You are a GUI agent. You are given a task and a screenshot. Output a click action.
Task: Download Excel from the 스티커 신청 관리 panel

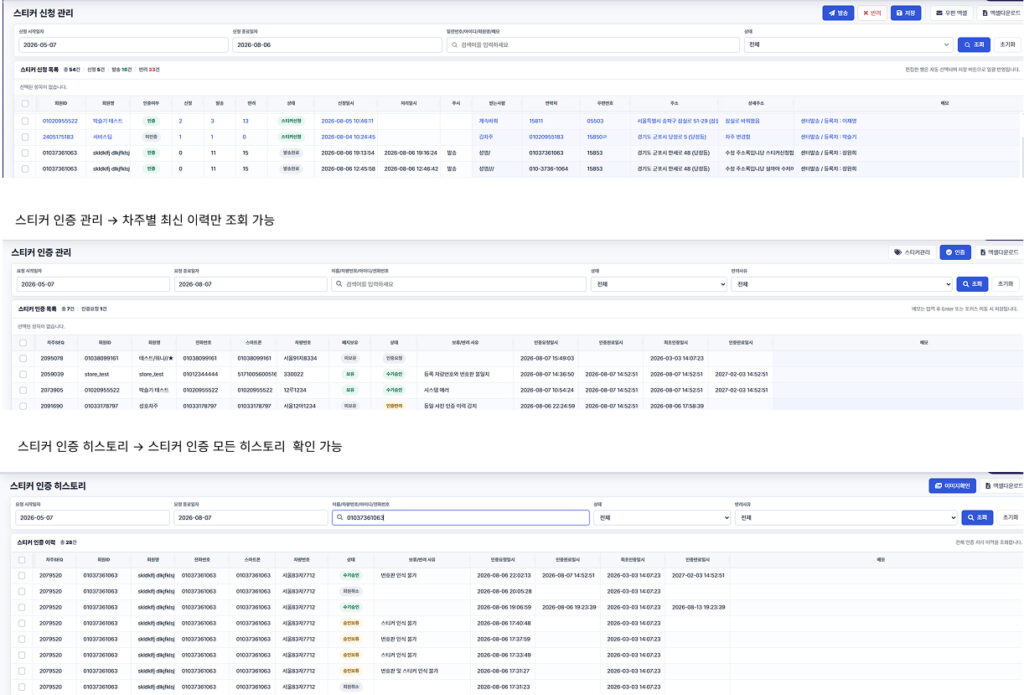(1000, 13)
